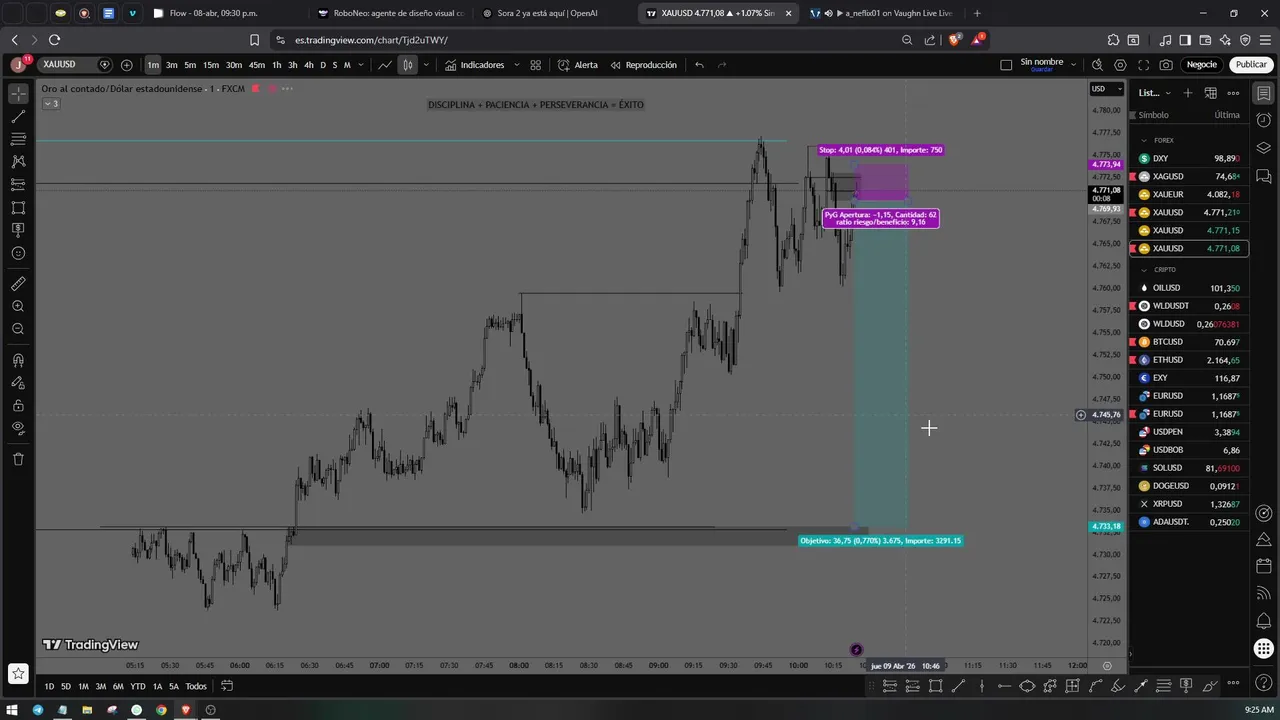Open the emoji icons tool
The width and height of the screenshot is (1280, 720).
coord(18,253)
